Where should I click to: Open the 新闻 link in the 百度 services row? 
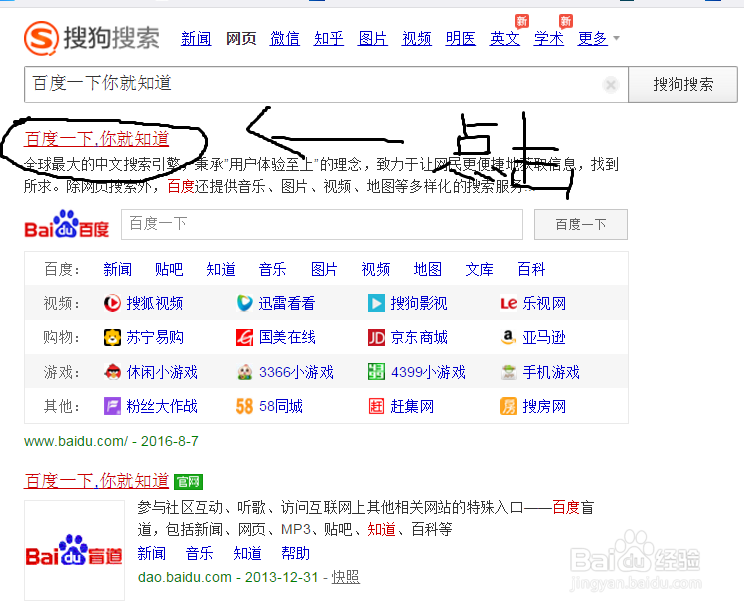pos(117,269)
